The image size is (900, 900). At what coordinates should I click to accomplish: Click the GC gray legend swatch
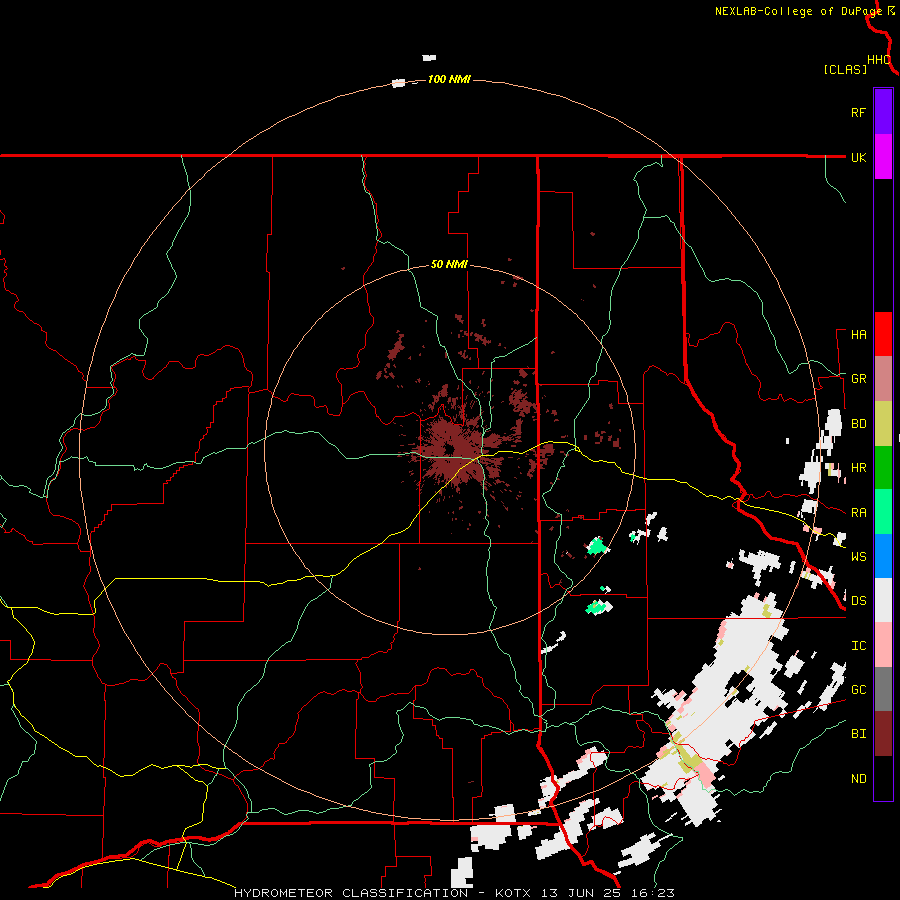tap(883, 689)
